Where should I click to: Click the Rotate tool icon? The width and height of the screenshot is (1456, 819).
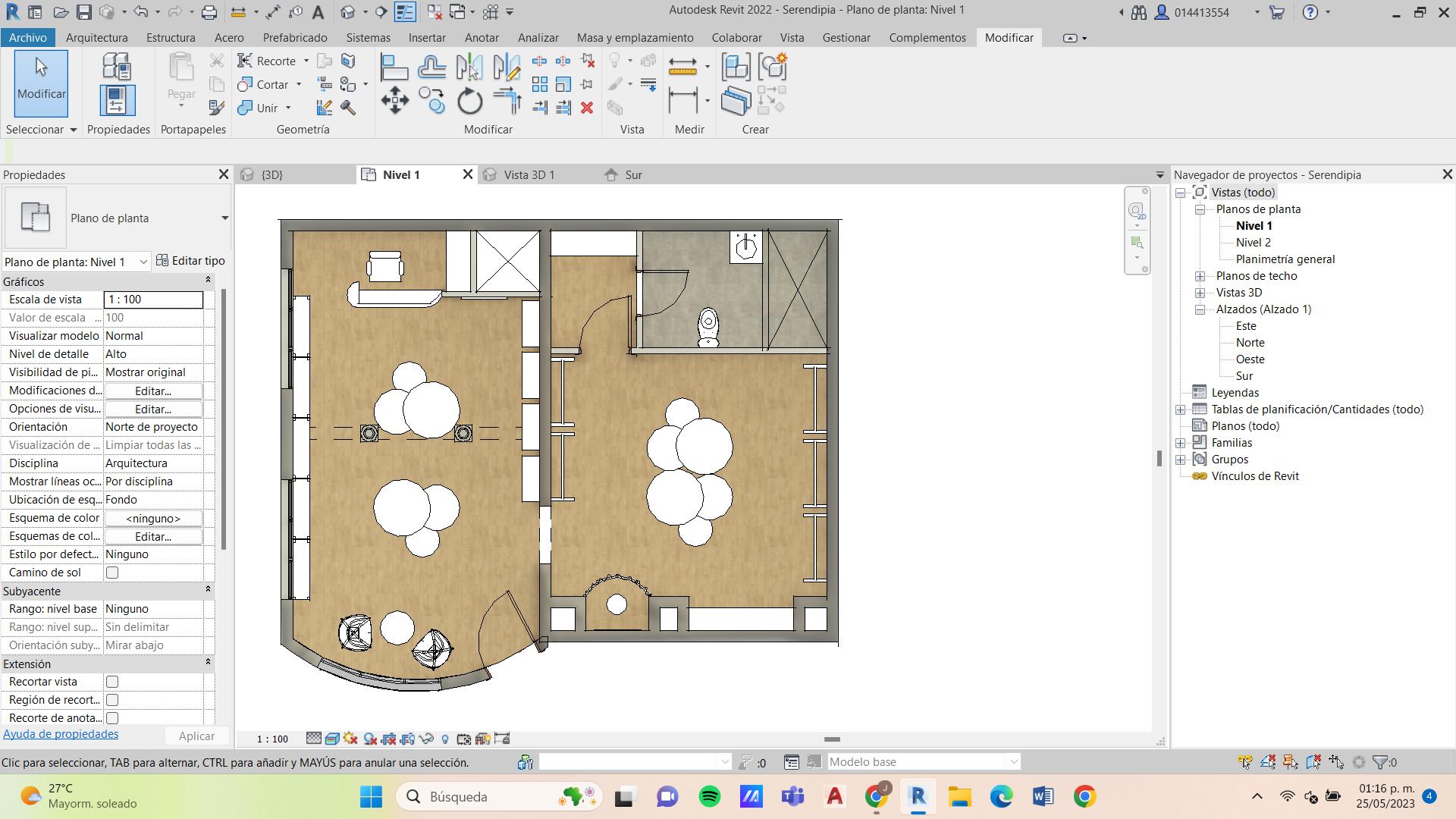pos(469,101)
